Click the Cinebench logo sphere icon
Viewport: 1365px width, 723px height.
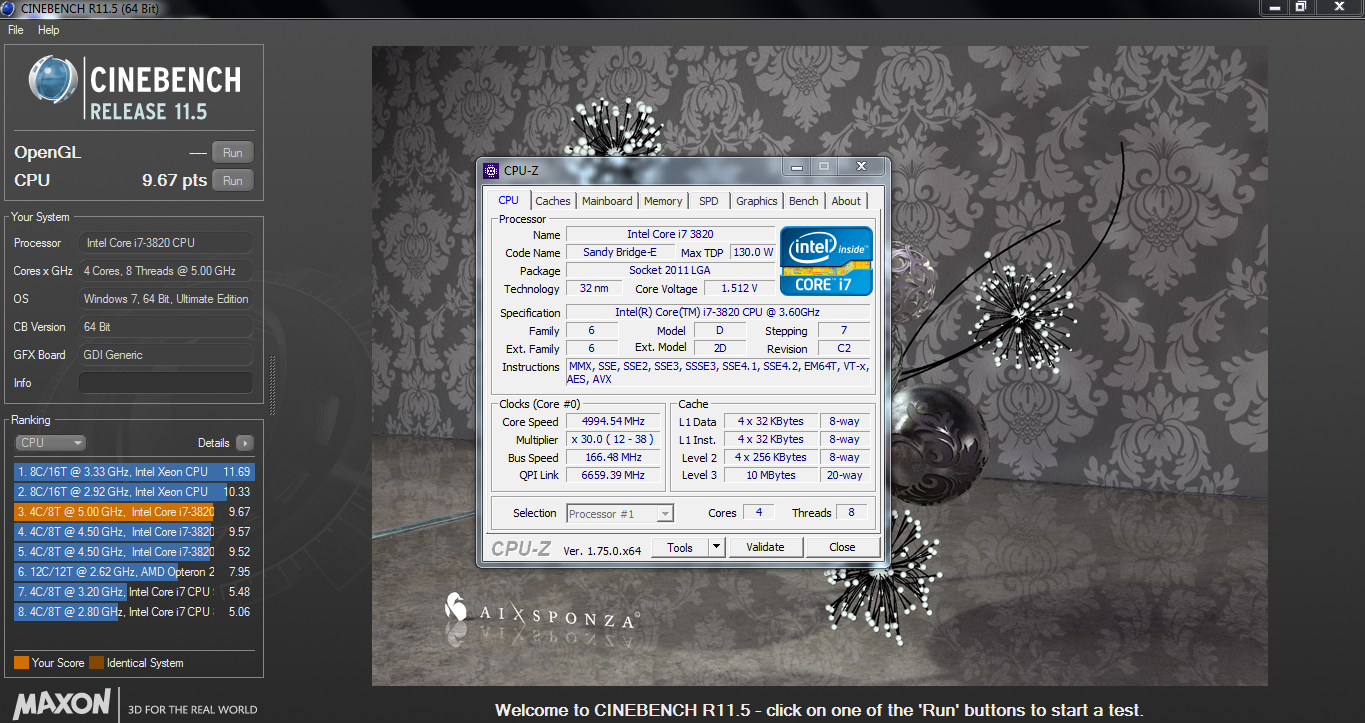pyautogui.click(x=53, y=81)
